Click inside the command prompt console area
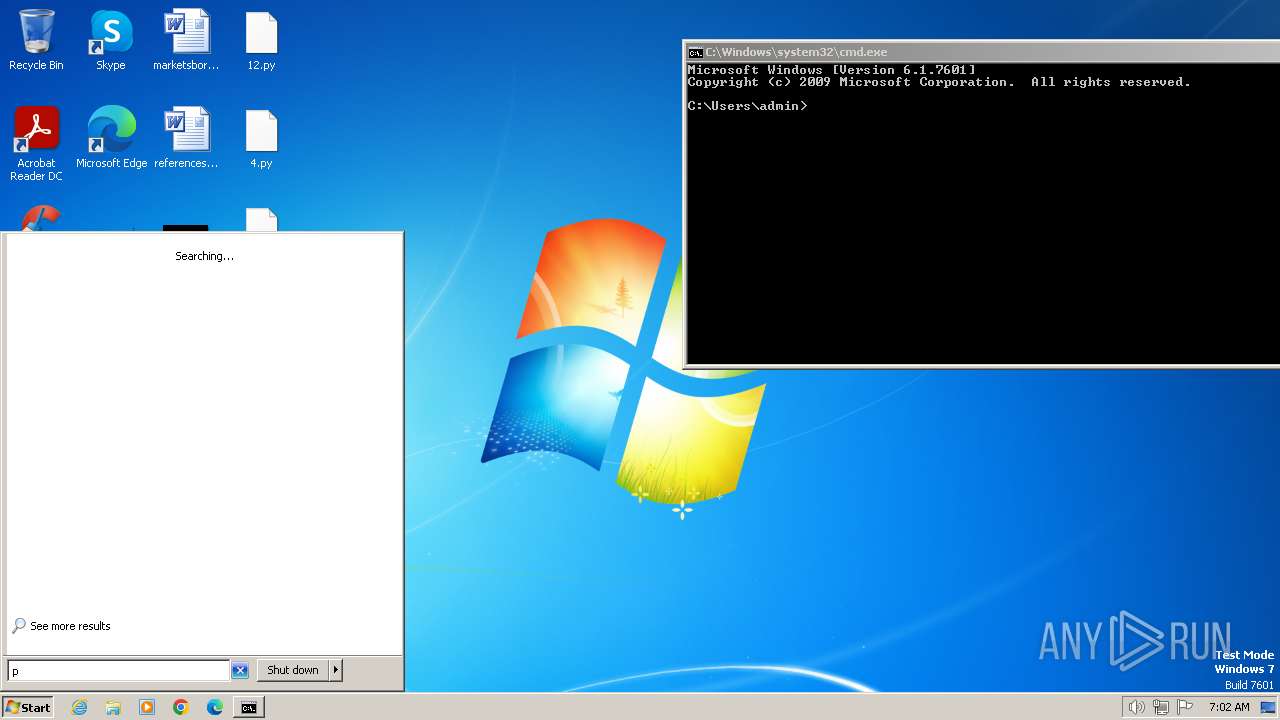The height and width of the screenshot is (720, 1280). coord(982,213)
